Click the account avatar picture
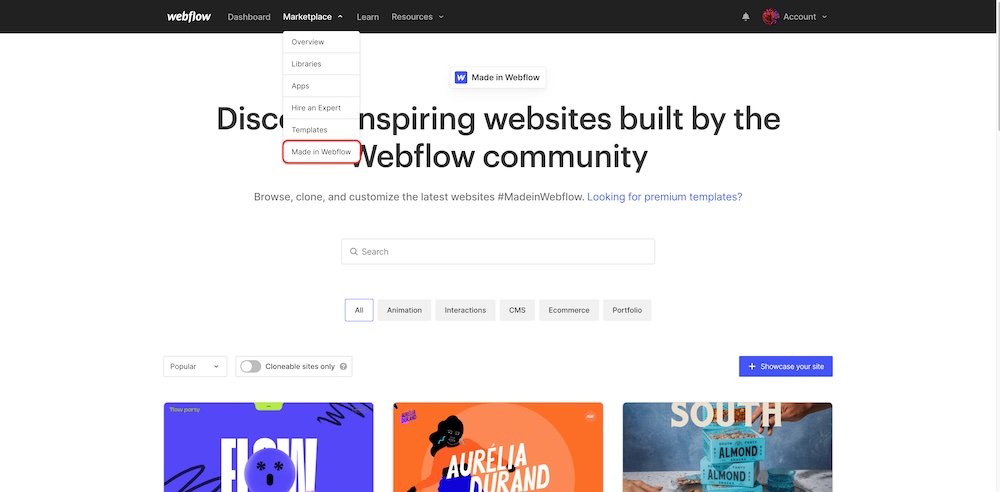 tap(770, 17)
